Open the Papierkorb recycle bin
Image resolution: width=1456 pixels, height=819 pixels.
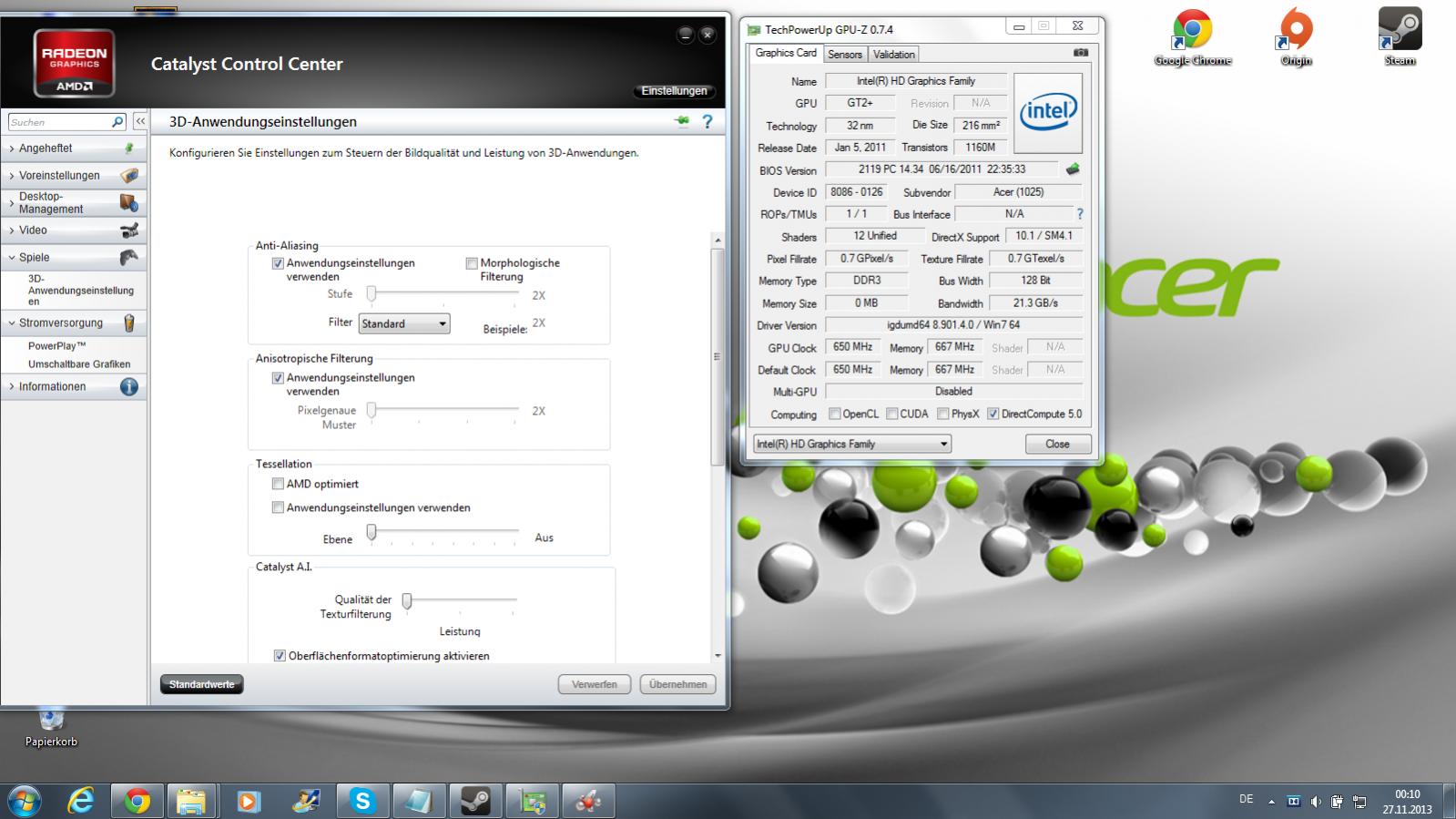pyautogui.click(x=52, y=727)
